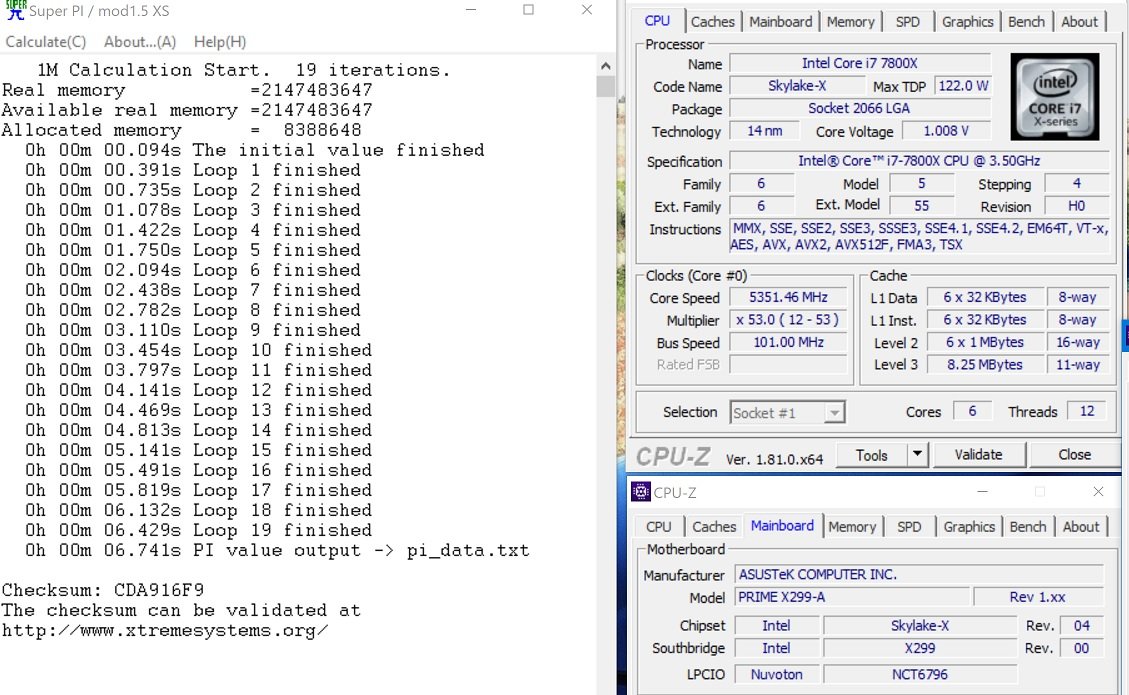Screen dimensions: 1129x695
Task: Click the Nuvoton LPCIO vendor field
Action: (776, 675)
